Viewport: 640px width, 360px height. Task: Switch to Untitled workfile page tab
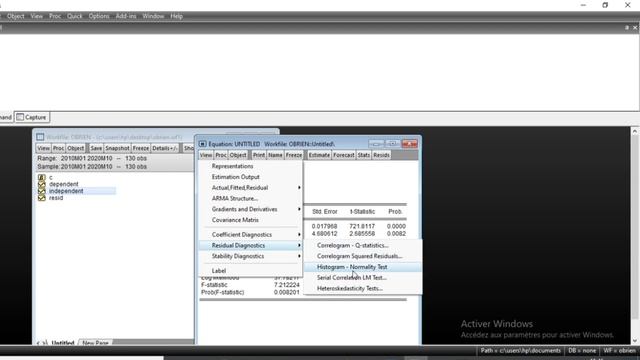(x=62, y=342)
